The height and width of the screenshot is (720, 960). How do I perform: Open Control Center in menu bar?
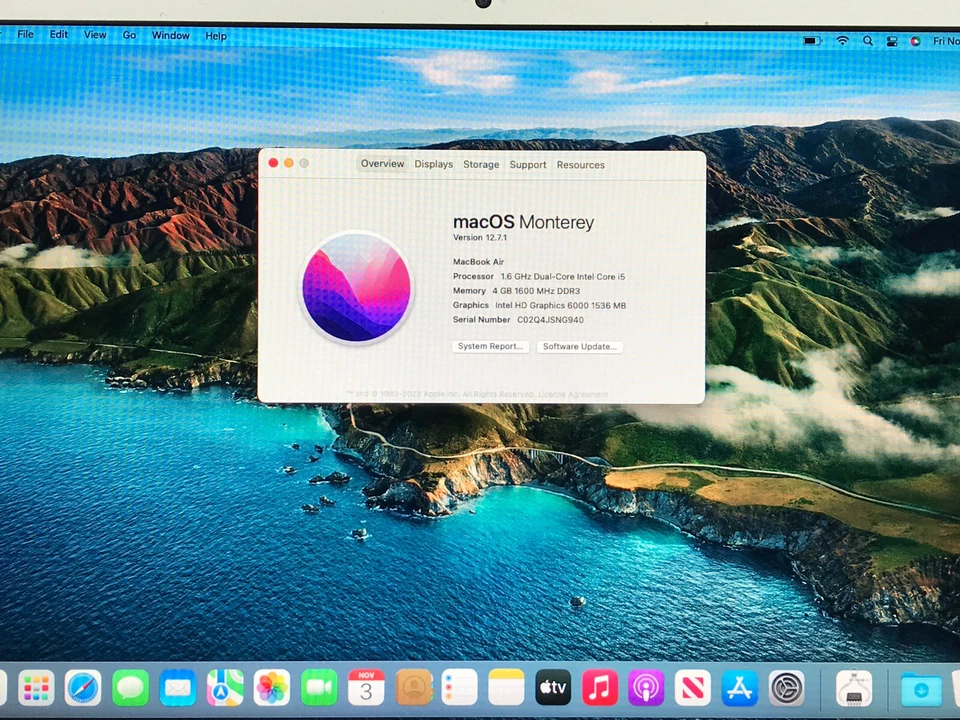[x=892, y=42]
